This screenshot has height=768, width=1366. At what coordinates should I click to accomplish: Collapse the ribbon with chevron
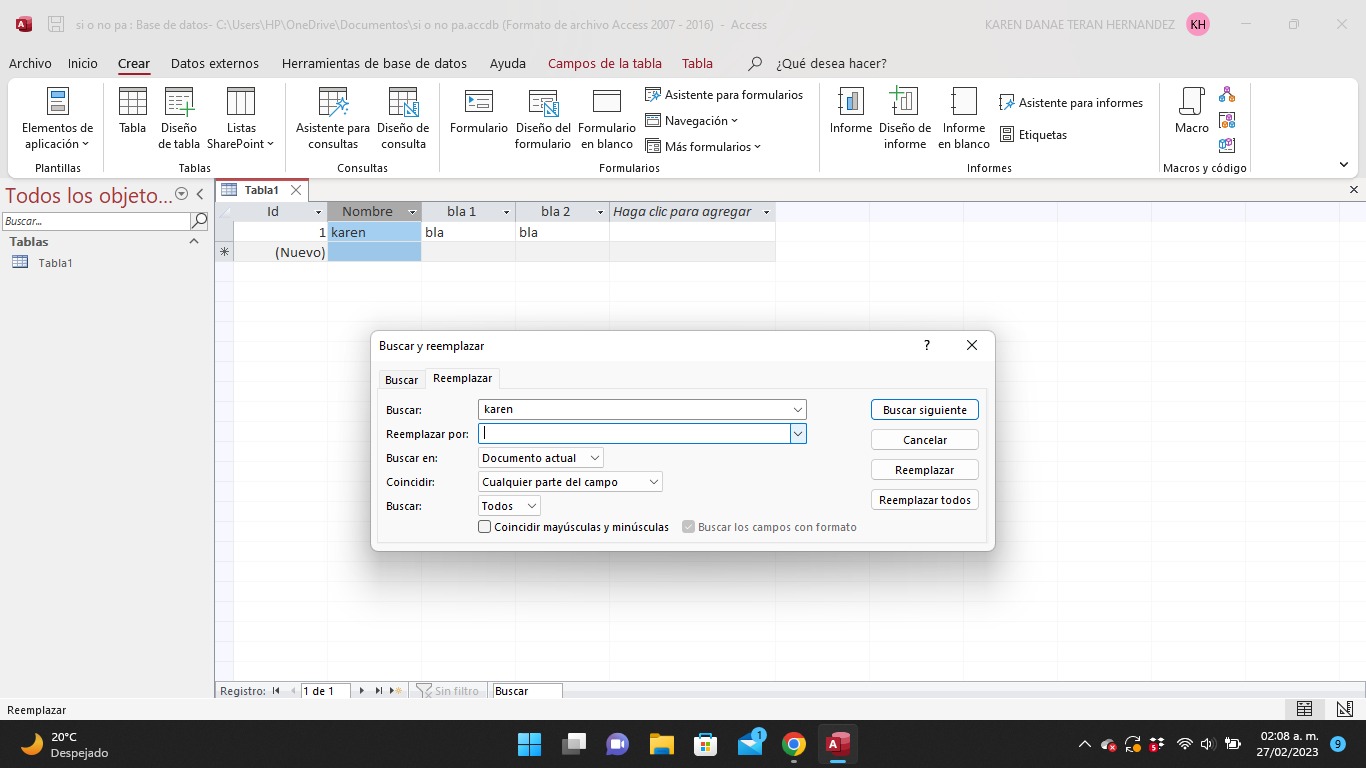pyautogui.click(x=1343, y=165)
